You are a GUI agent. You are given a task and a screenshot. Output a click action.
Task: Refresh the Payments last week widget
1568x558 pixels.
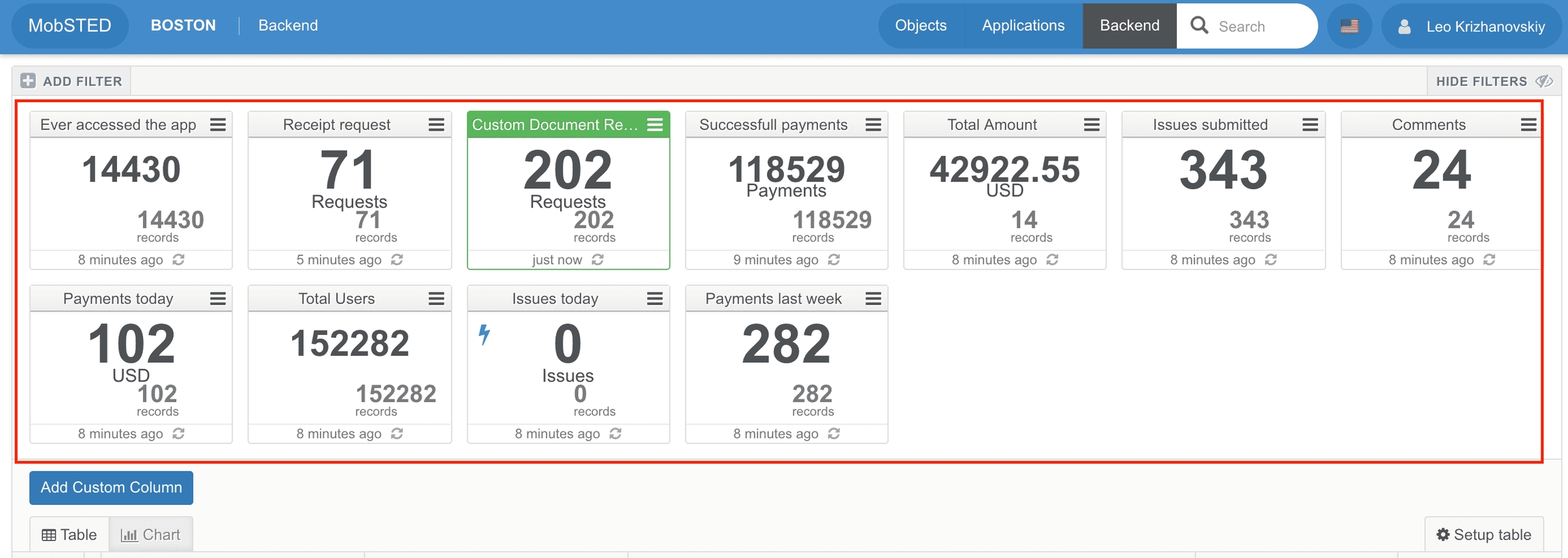(x=834, y=433)
